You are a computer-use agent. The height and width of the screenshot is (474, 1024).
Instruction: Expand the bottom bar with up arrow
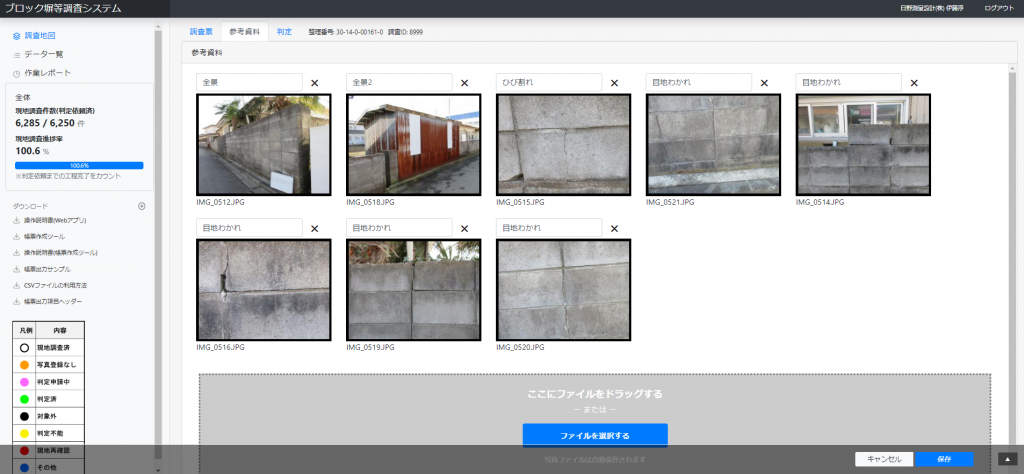(1008, 459)
